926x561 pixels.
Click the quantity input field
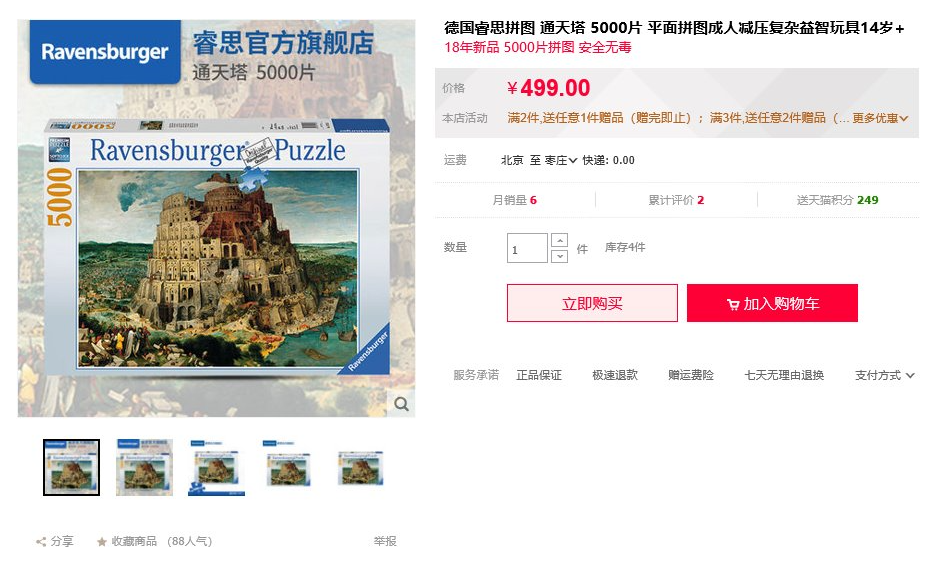coord(527,248)
